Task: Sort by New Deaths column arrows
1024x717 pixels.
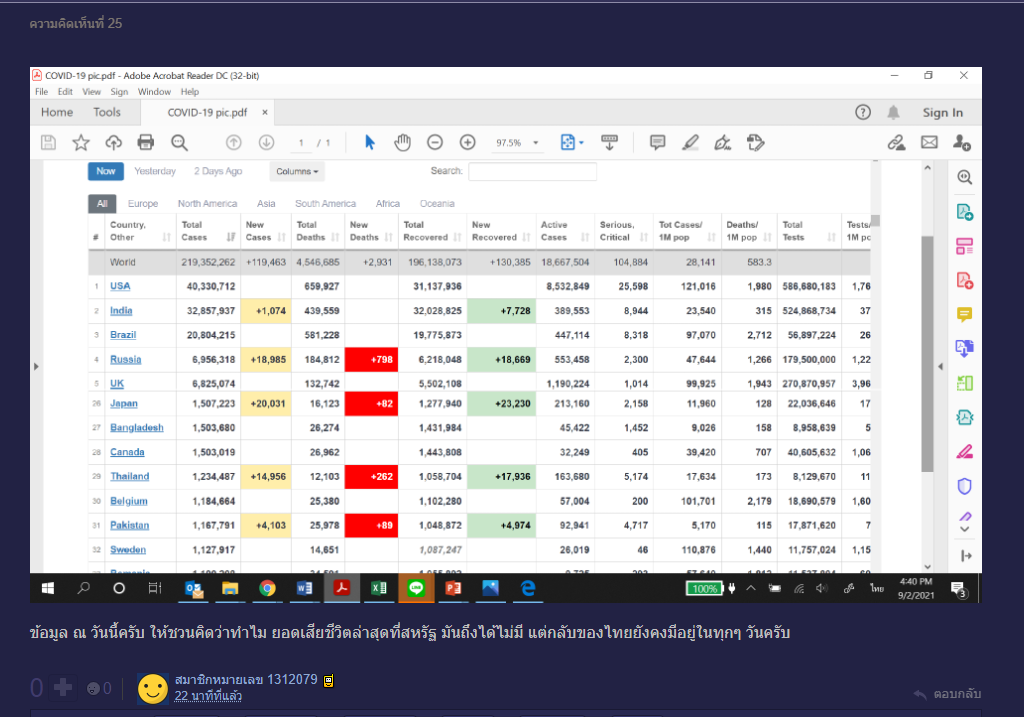Action: pyautogui.click(x=389, y=237)
